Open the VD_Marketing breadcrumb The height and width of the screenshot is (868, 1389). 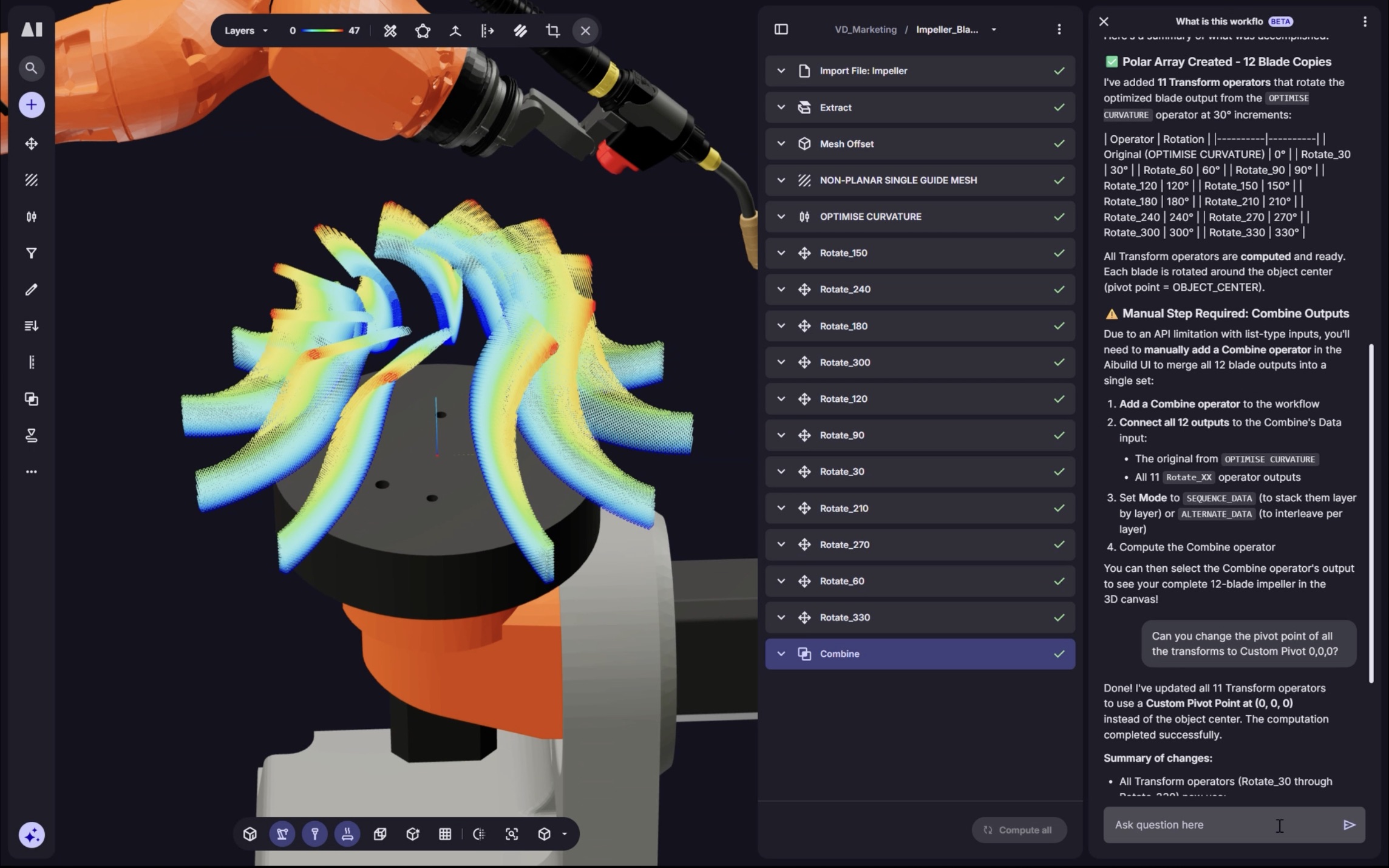point(865,29)
